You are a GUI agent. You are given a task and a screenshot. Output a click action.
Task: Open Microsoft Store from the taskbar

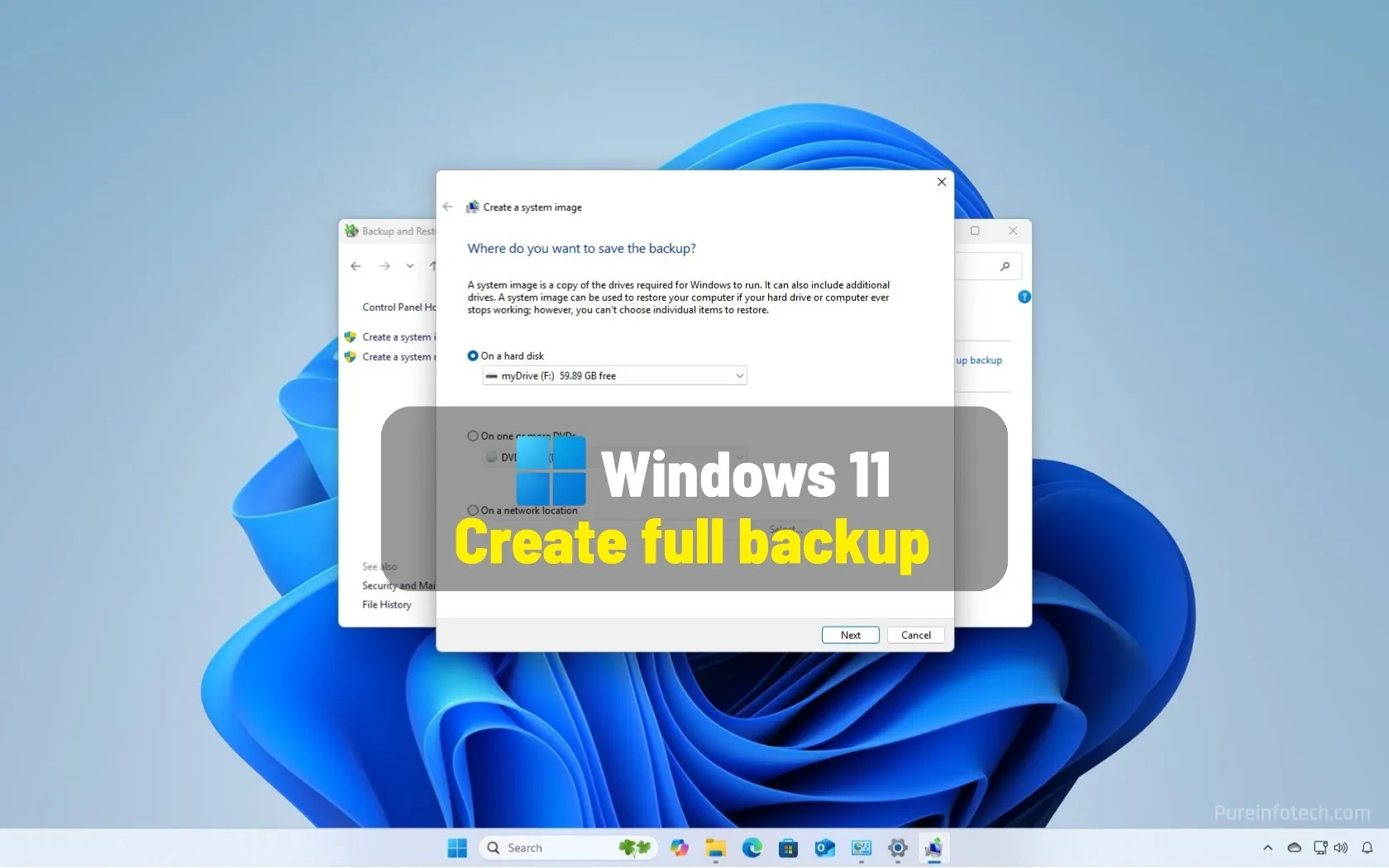[x=788, y=847]
